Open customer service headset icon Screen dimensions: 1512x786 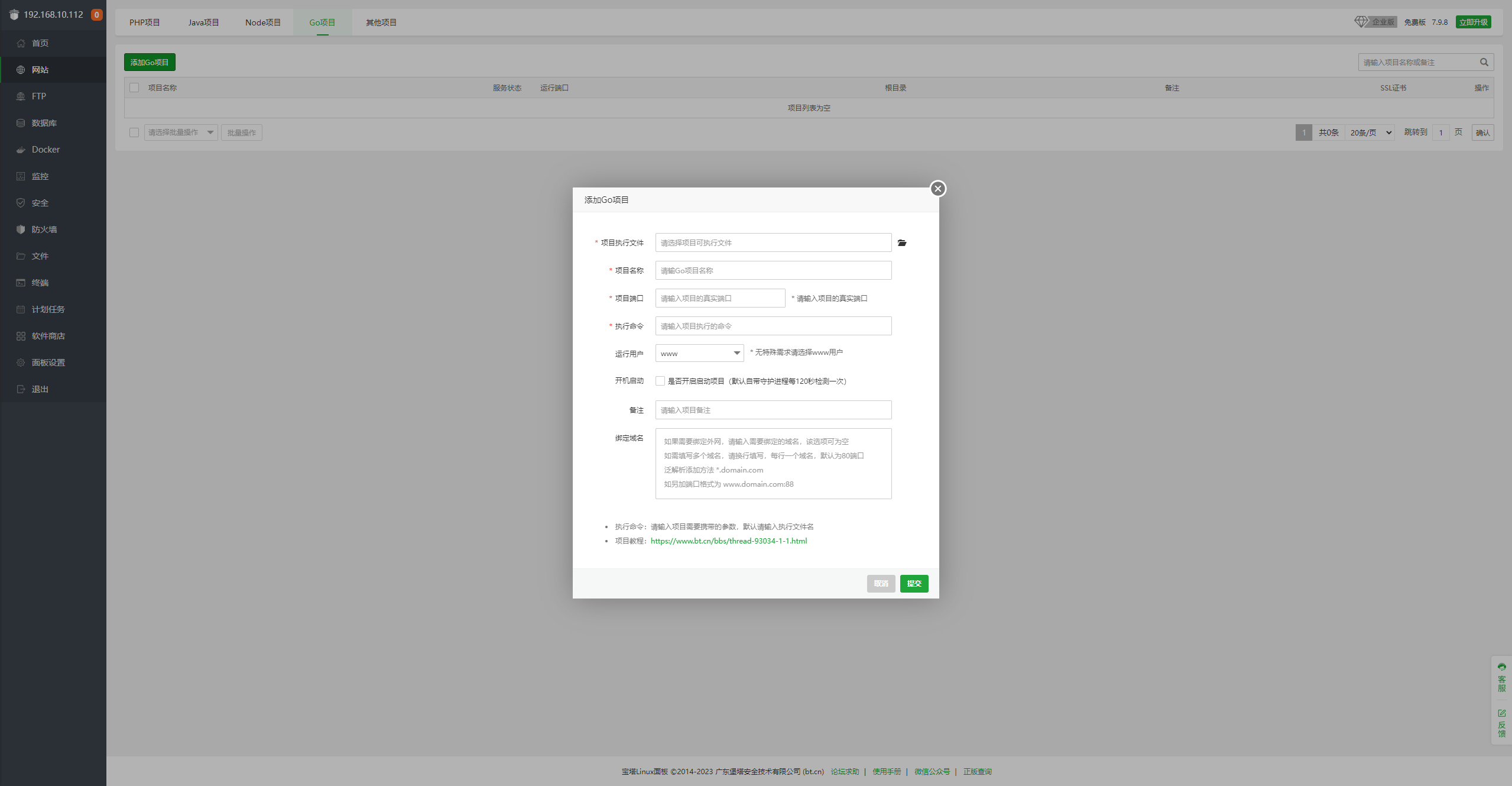tap(1501, 667)
